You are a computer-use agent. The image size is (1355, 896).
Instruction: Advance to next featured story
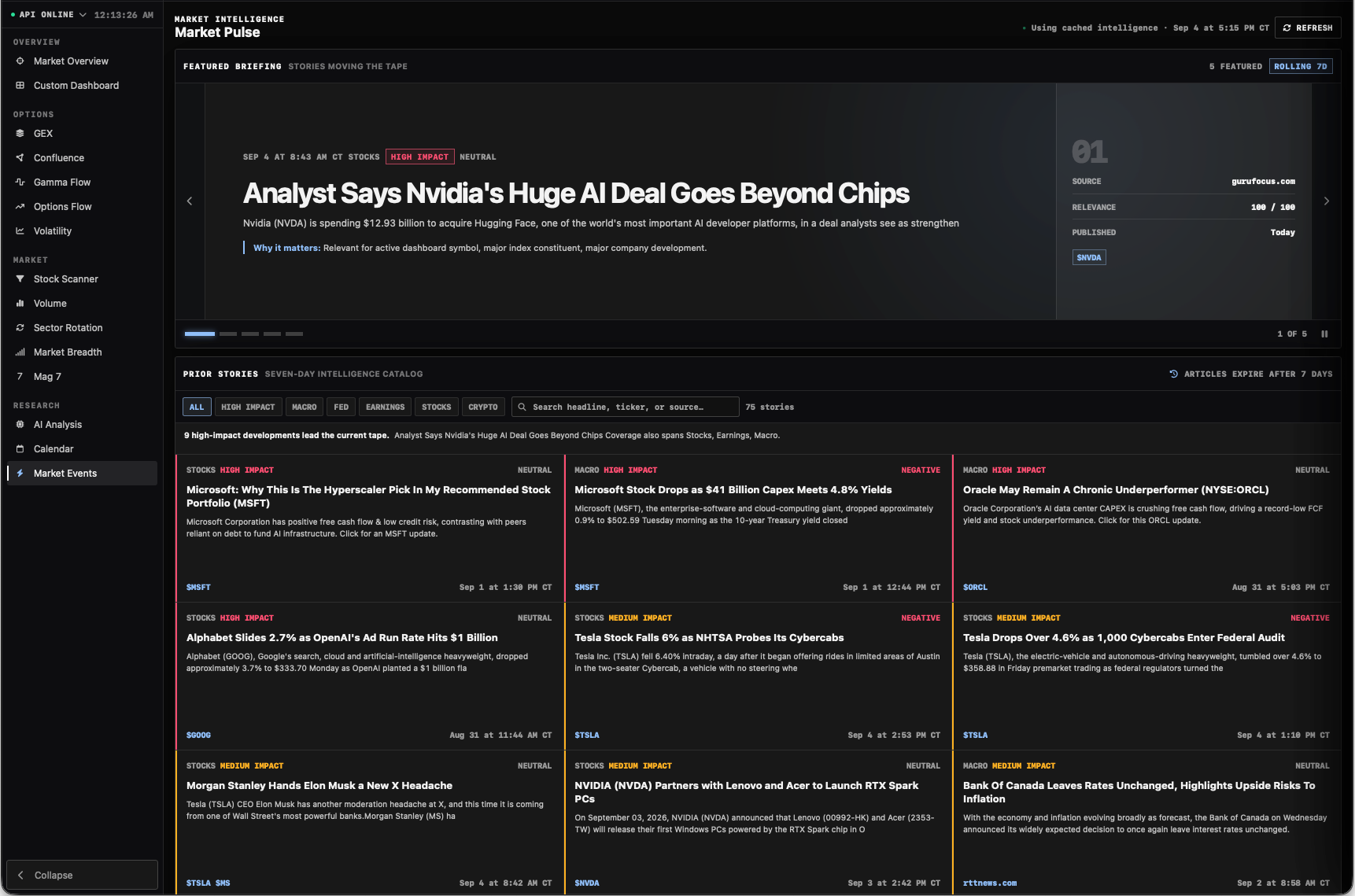click(1327, 201)
